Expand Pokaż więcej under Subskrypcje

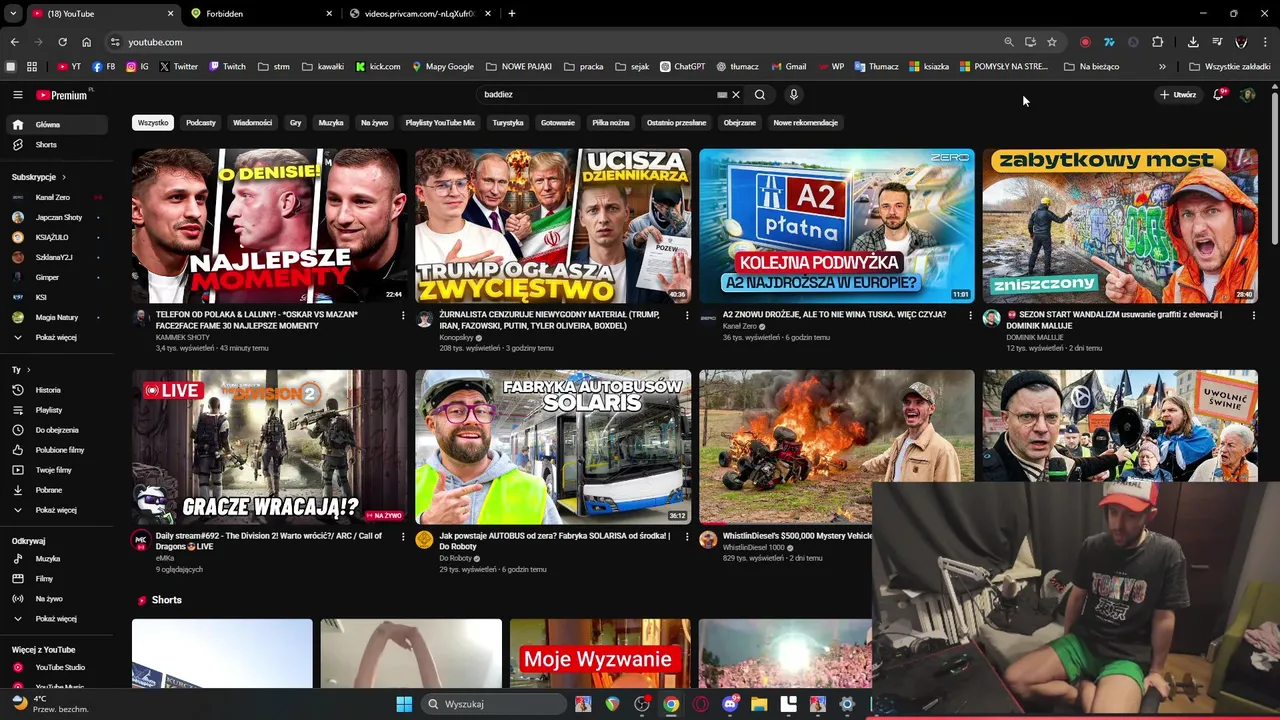[x=56, y=337]
